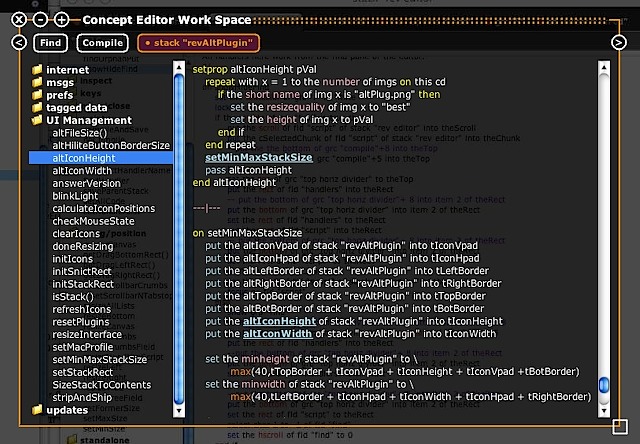640x444 pixels.
Task: Open the msgs folder
Action: pyautogui.click(x=53, y=82)
